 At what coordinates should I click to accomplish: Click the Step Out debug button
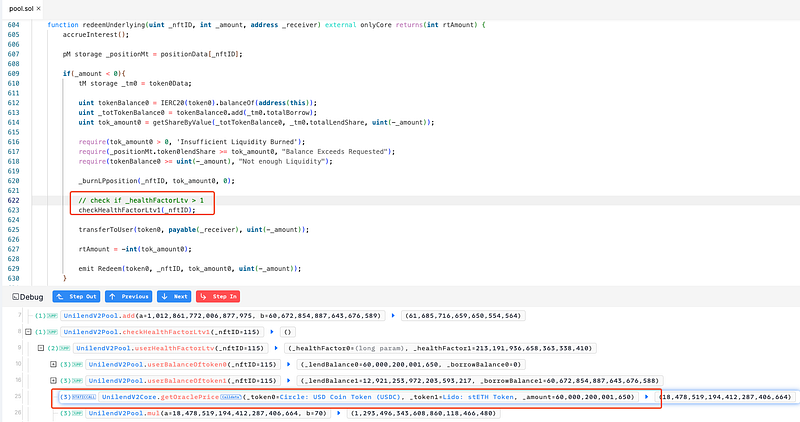pyautogui.click(x=76, y=297)
